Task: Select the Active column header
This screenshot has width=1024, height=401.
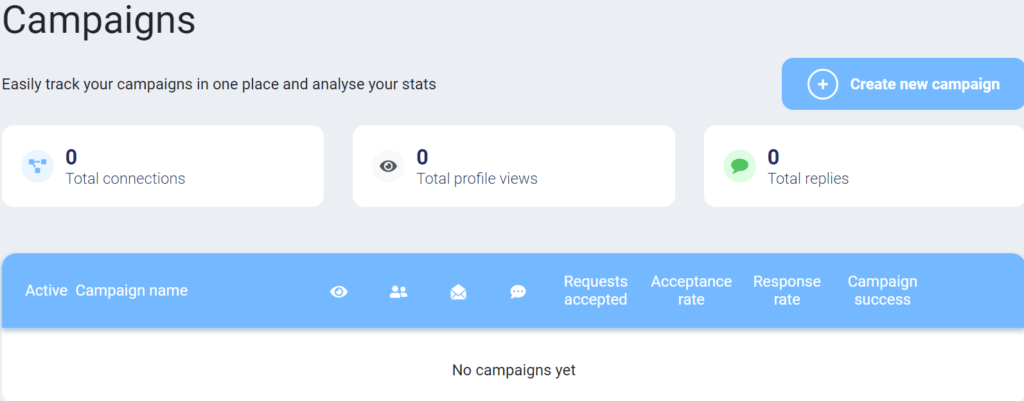Action: tap(46, 291)
